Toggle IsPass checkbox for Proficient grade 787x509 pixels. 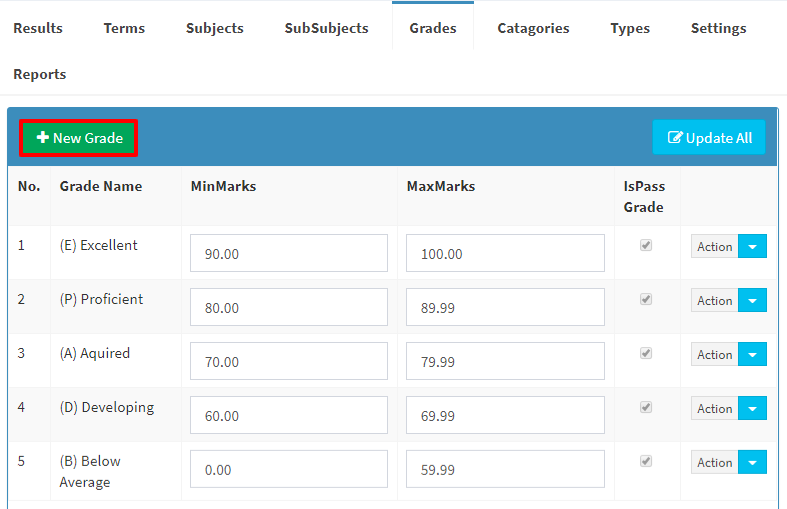646,299
